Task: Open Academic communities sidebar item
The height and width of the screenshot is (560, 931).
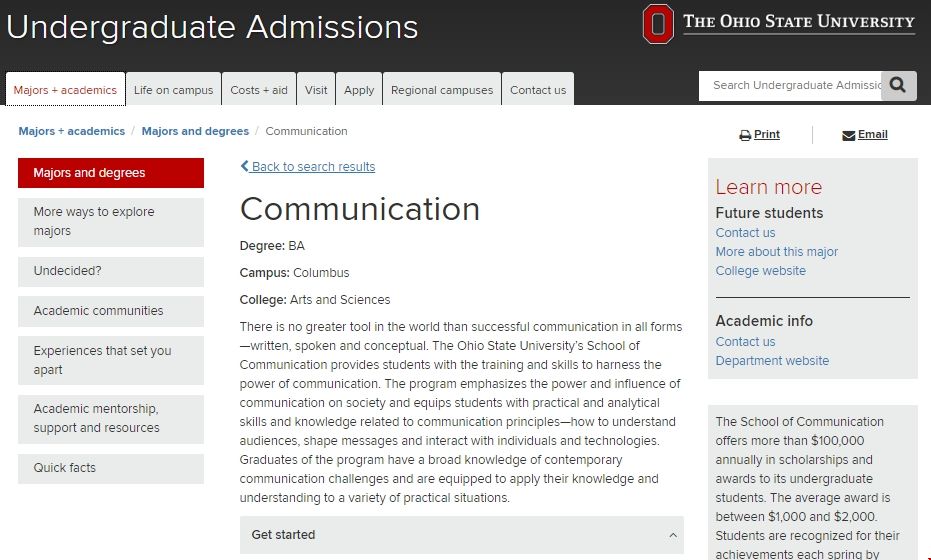Action: point(111,311)
